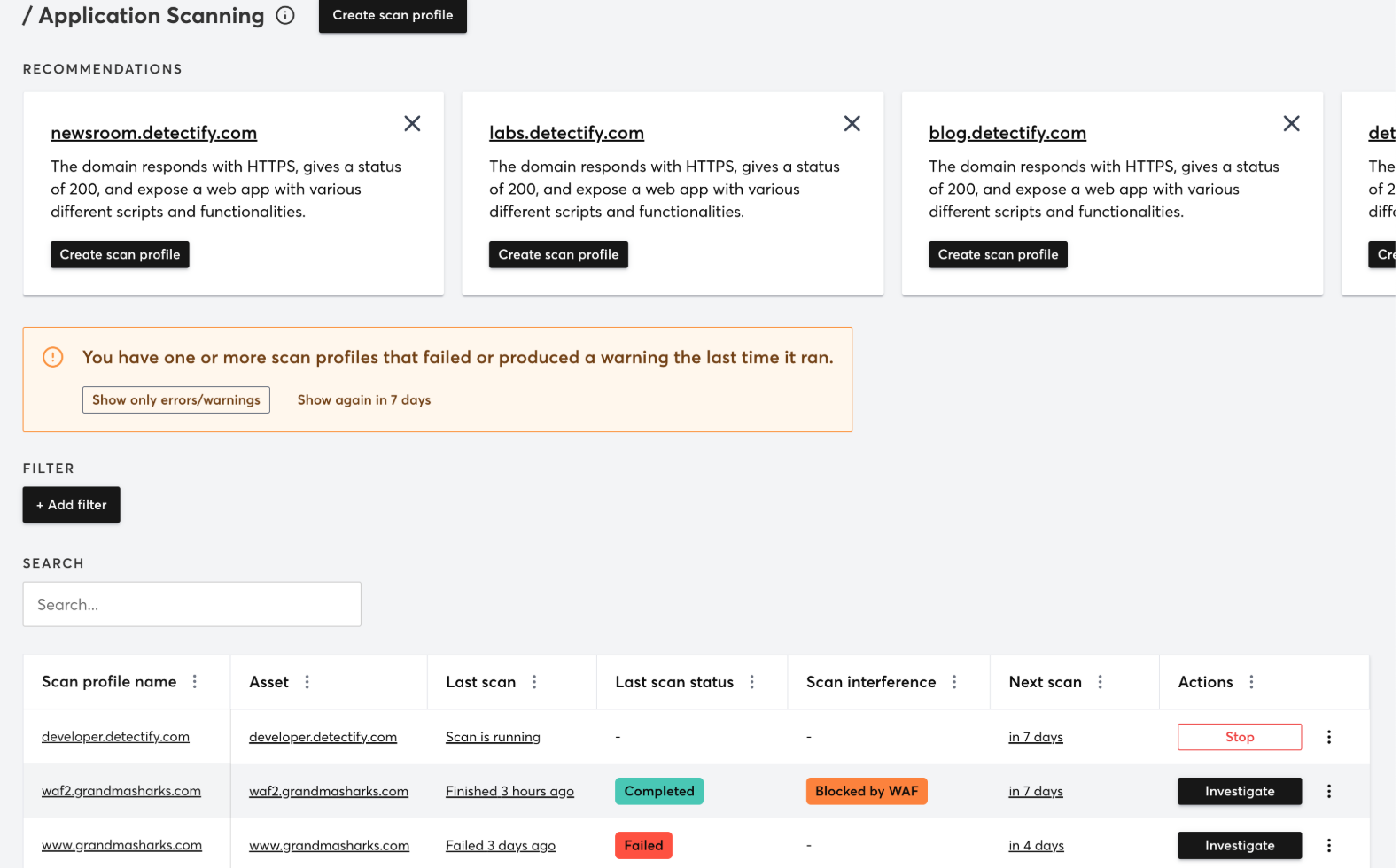The width and height of the screenshot is (1400, 868).
Task: Open column menu for Last scan
Action: pyautogui.click(x=534, y=681)
